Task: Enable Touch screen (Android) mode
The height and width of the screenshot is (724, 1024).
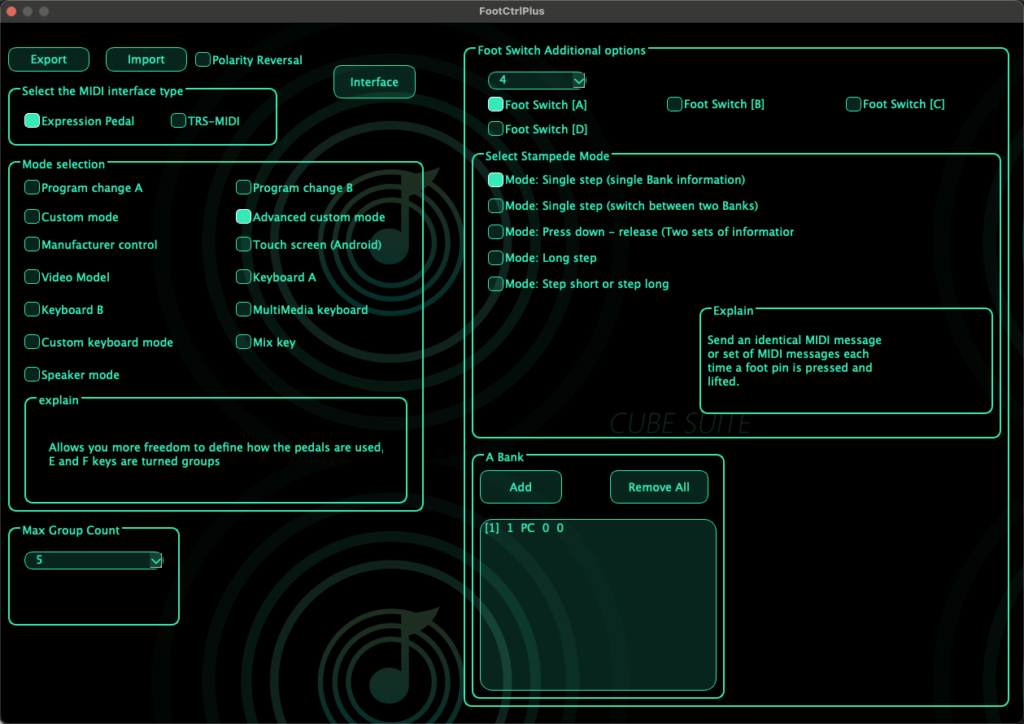Action: (x=244, y=245)
